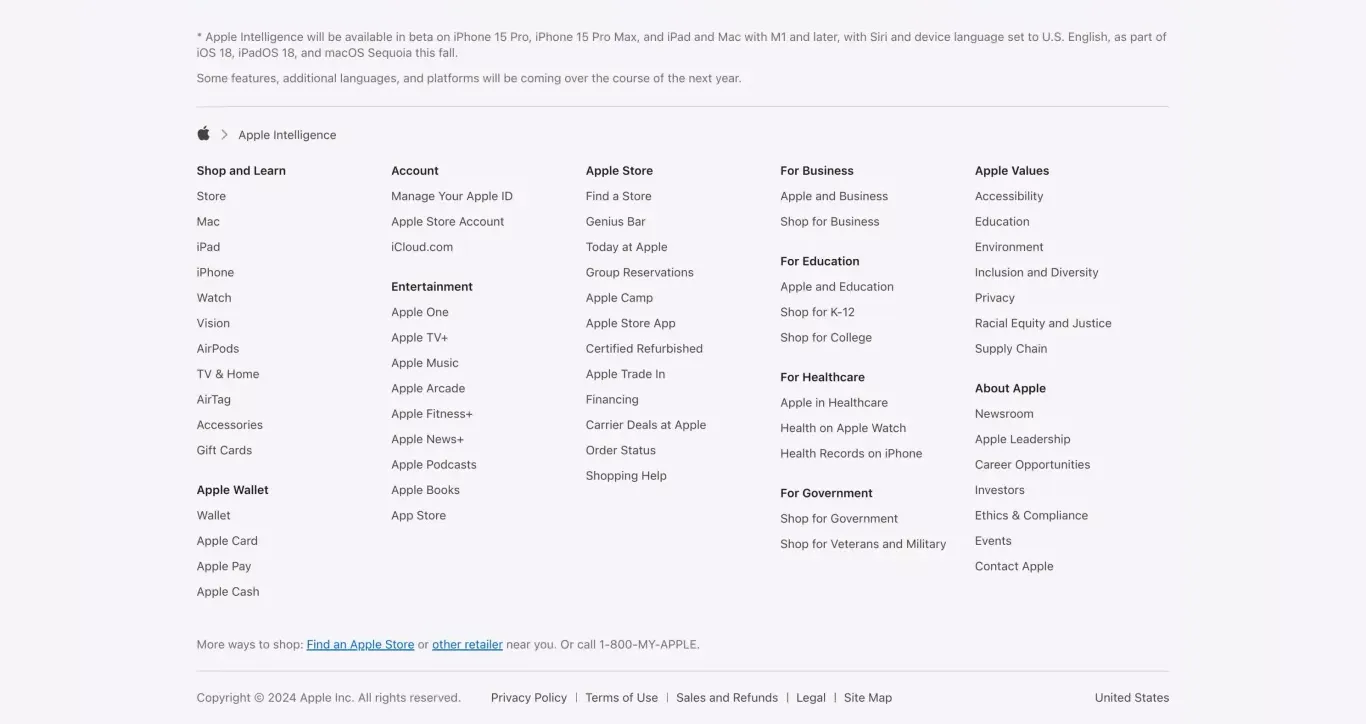Go to Apple TV+
The image size is (1366, 724).
(x=420, y=338)
